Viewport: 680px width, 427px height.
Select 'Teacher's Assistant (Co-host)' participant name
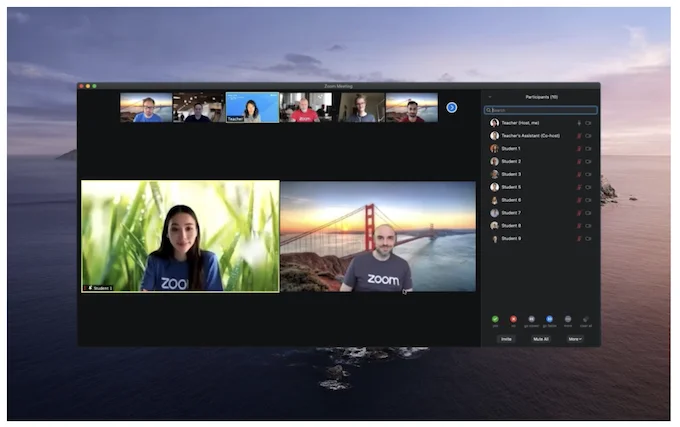click(x=530, y=136)
